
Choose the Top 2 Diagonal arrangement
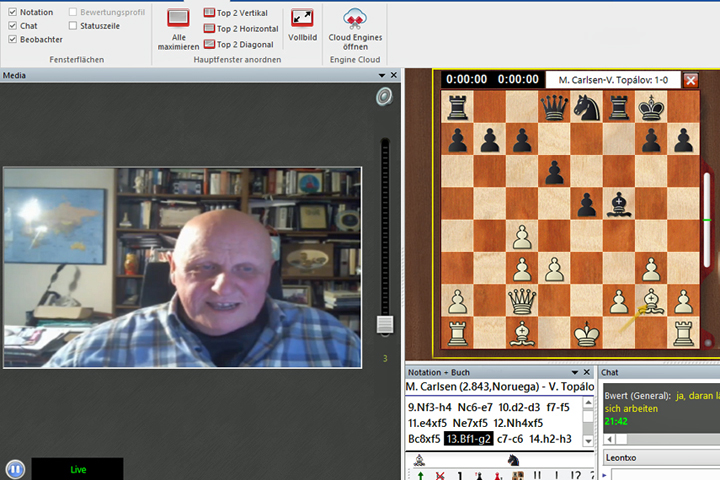pos(241,44)
